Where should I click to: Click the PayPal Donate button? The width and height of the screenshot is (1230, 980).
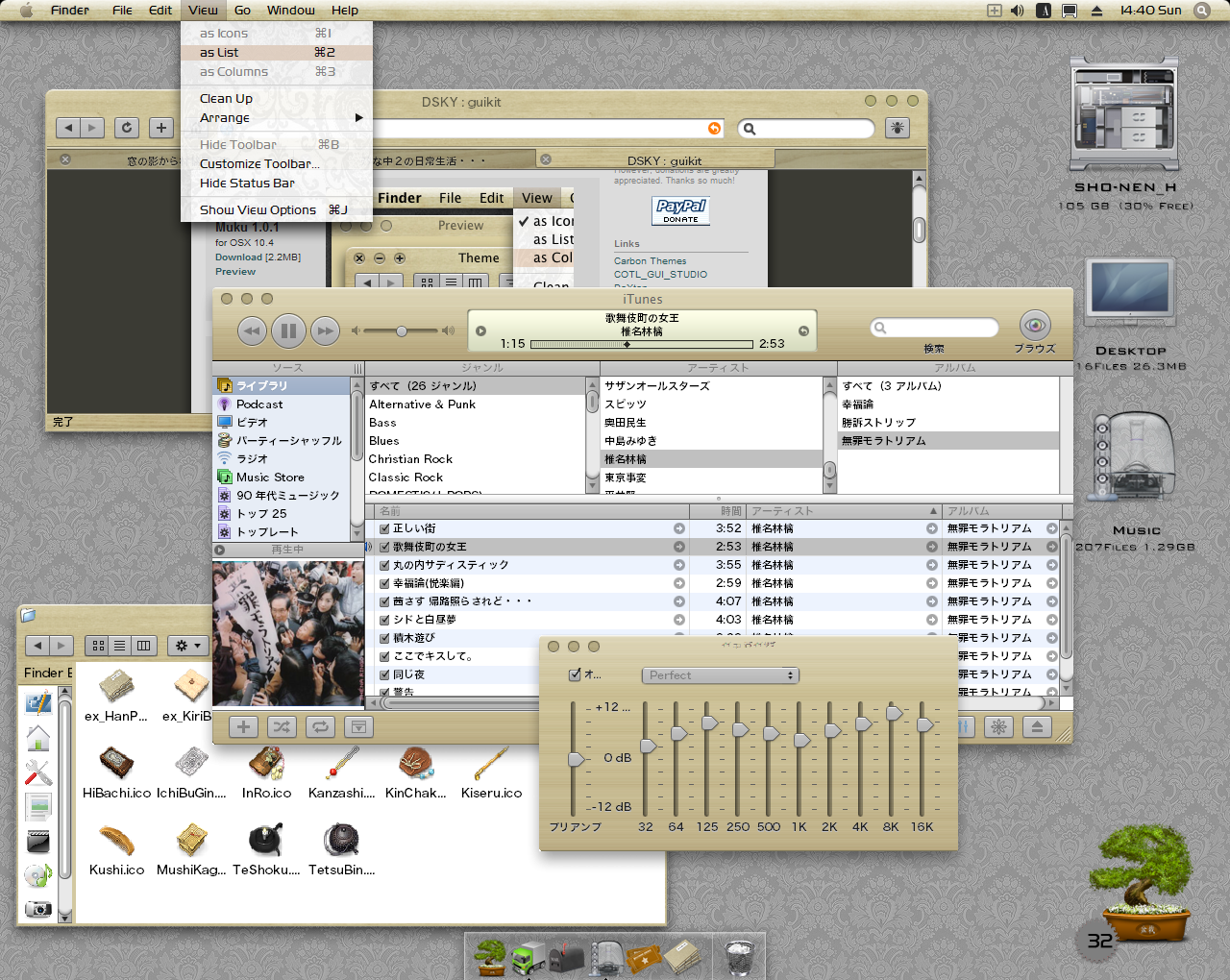pos(681,210)
